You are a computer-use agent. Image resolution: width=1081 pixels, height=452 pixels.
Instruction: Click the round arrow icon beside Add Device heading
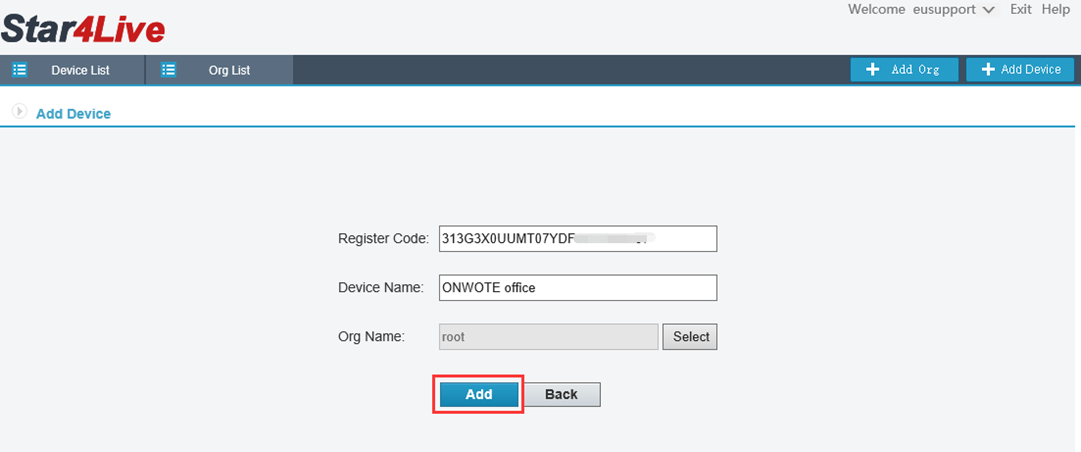(x=18, y=112)
